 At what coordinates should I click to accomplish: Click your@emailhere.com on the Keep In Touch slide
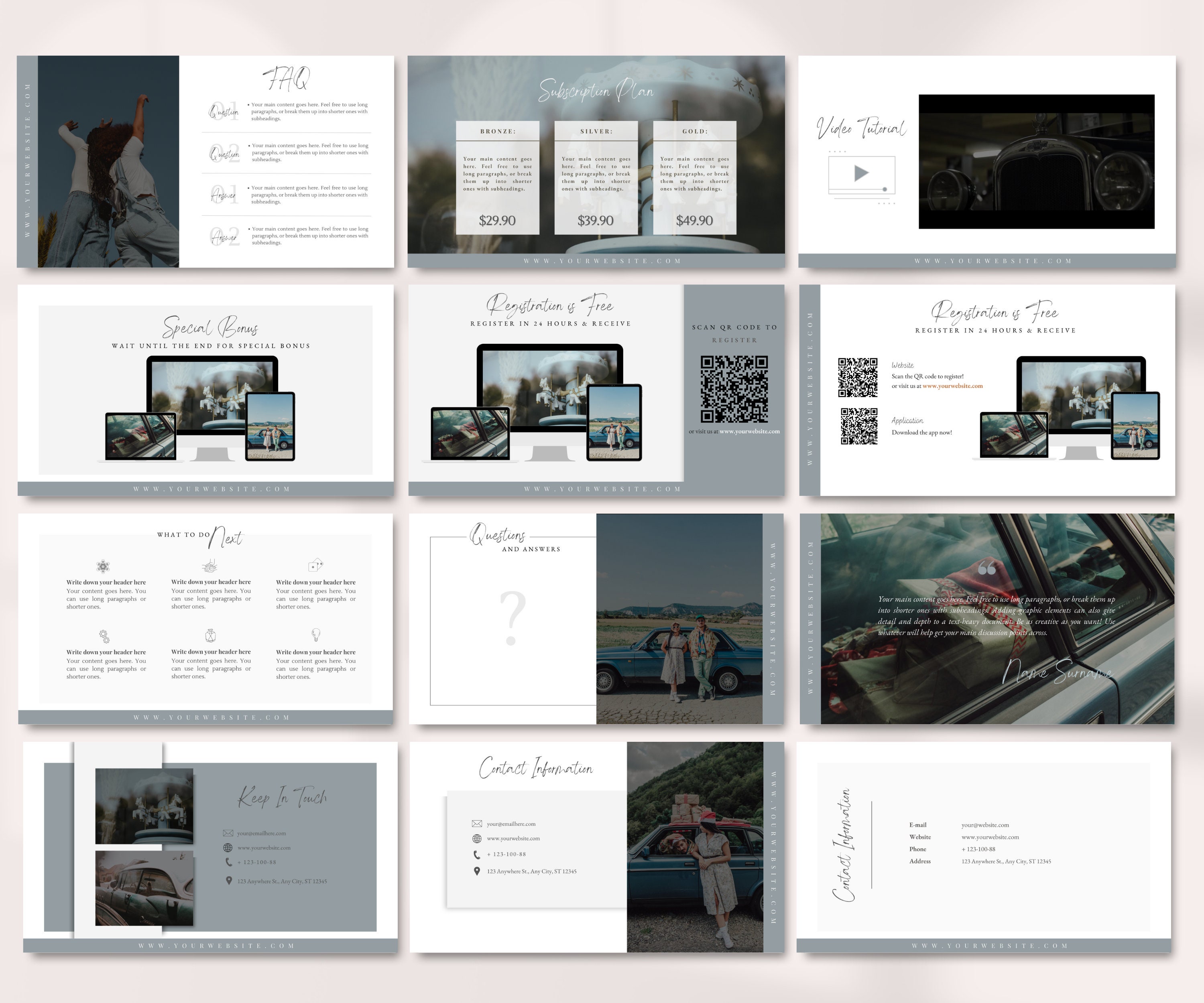(x=261, y=833)
